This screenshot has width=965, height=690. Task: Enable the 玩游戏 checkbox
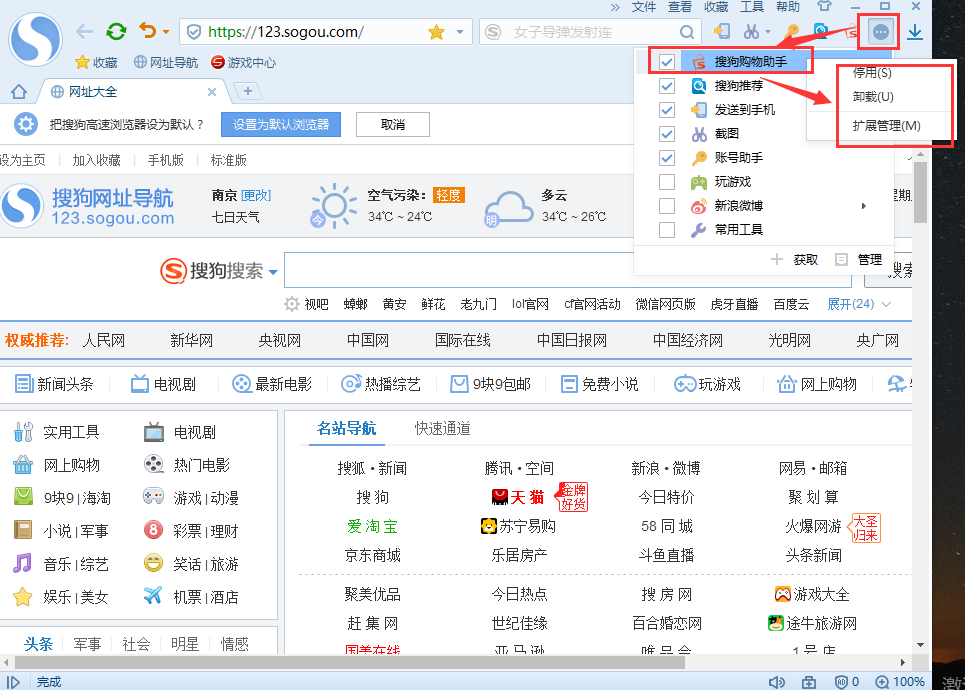point(666,182)
